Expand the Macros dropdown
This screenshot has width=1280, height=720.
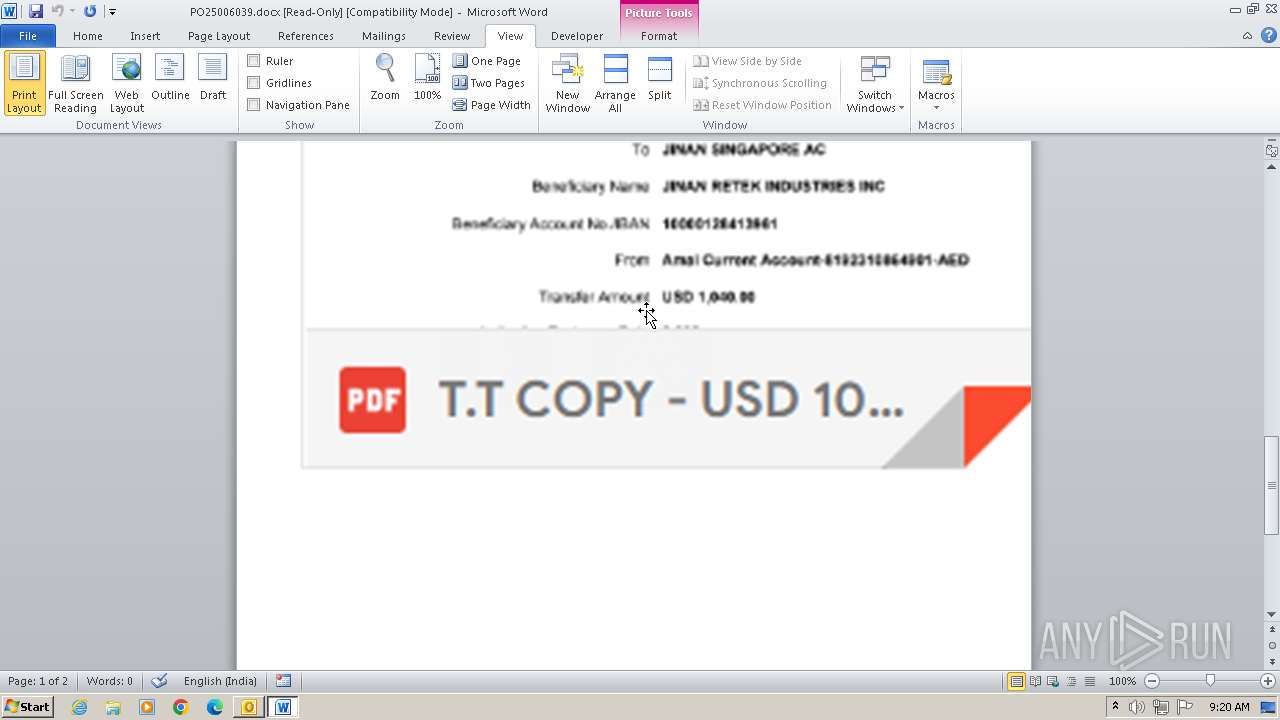[936, 83]
